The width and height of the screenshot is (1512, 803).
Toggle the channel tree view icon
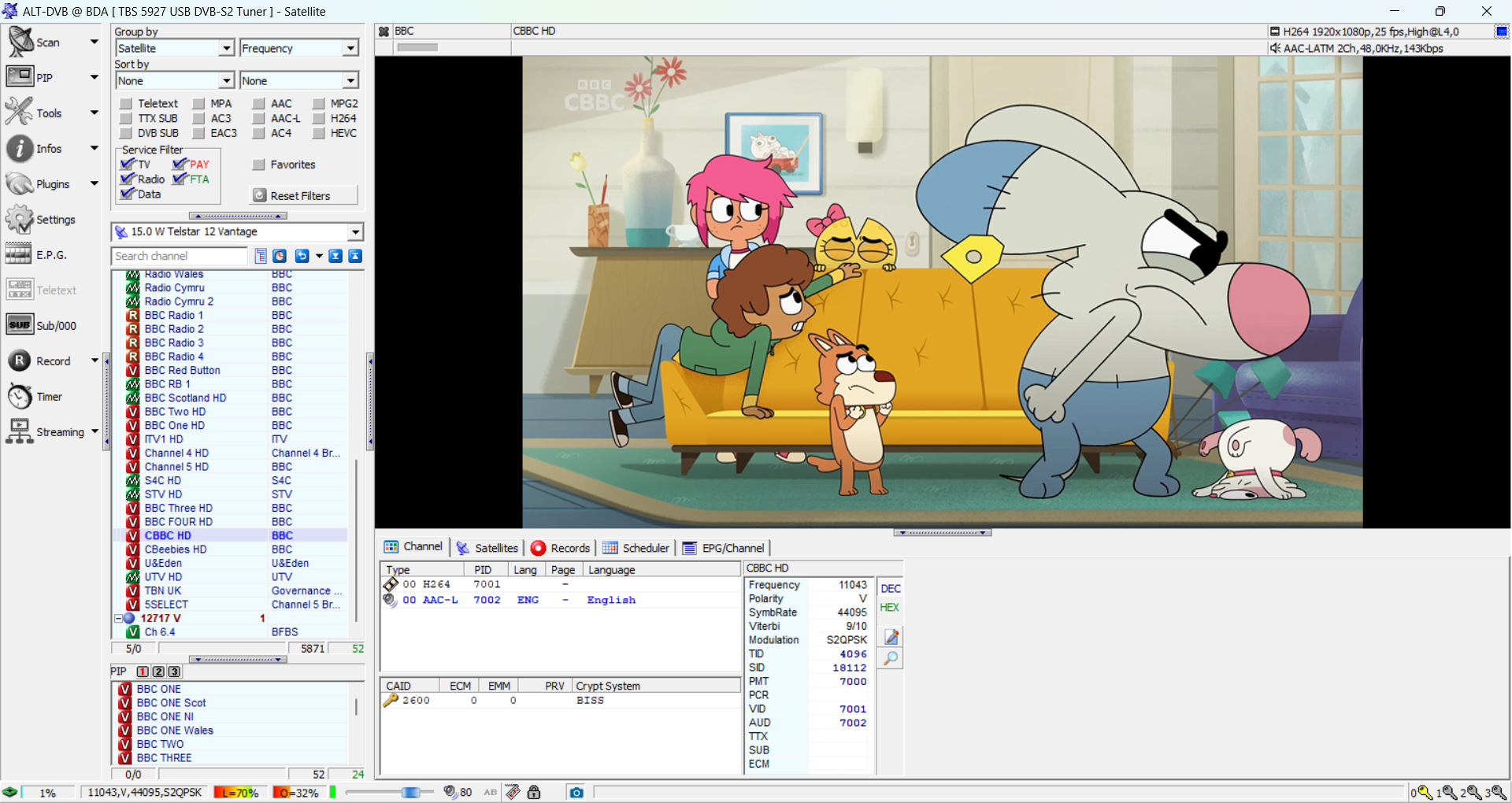pyautogui.click(x=261, y=256)
